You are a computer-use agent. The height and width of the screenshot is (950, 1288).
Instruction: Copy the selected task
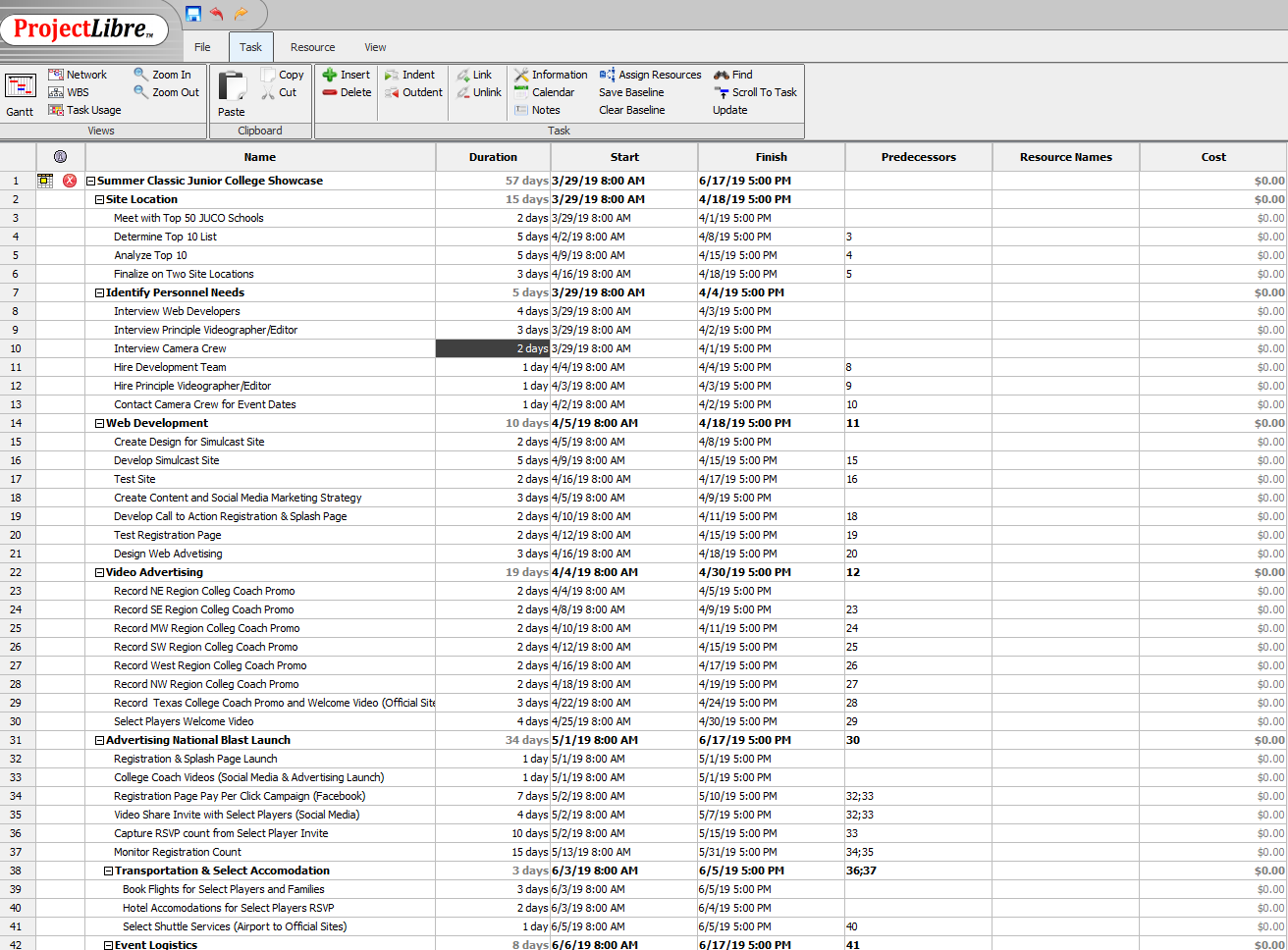(283, 75)
